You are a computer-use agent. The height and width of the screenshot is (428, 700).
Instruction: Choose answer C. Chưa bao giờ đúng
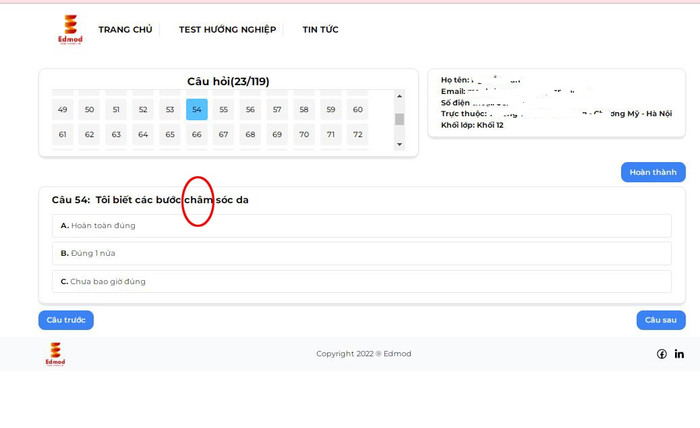click(x=361, y=282)
